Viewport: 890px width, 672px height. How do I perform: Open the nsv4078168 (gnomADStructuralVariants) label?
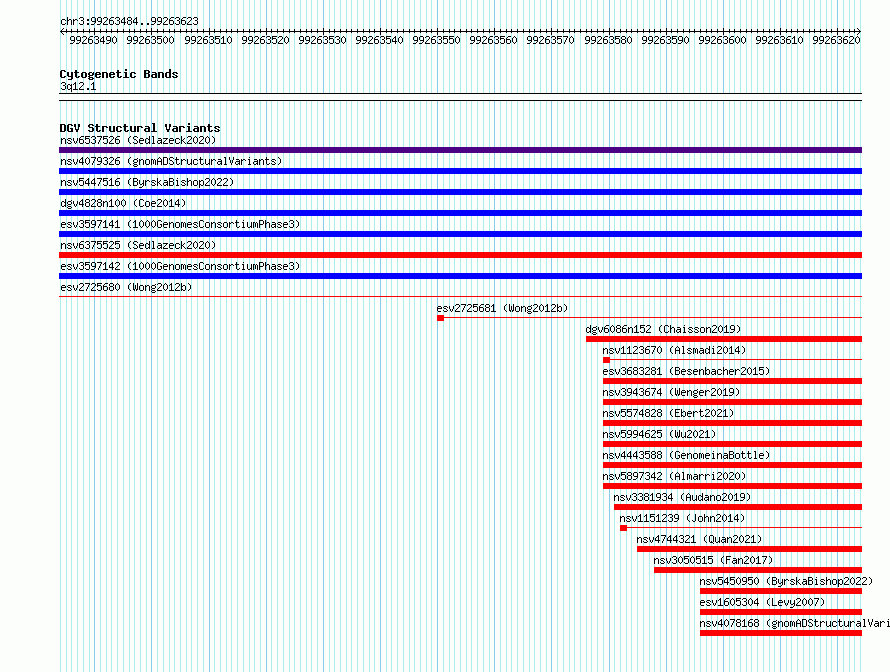(795, 623)
